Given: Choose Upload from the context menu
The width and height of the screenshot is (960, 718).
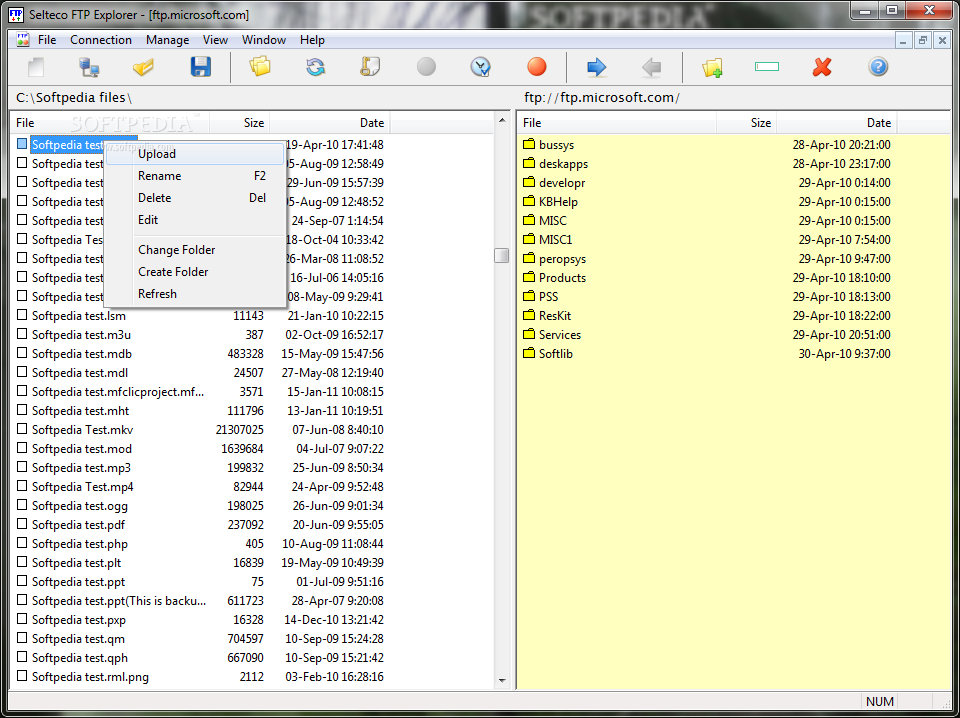Looking at the screenshot, I should coord(195,154).
